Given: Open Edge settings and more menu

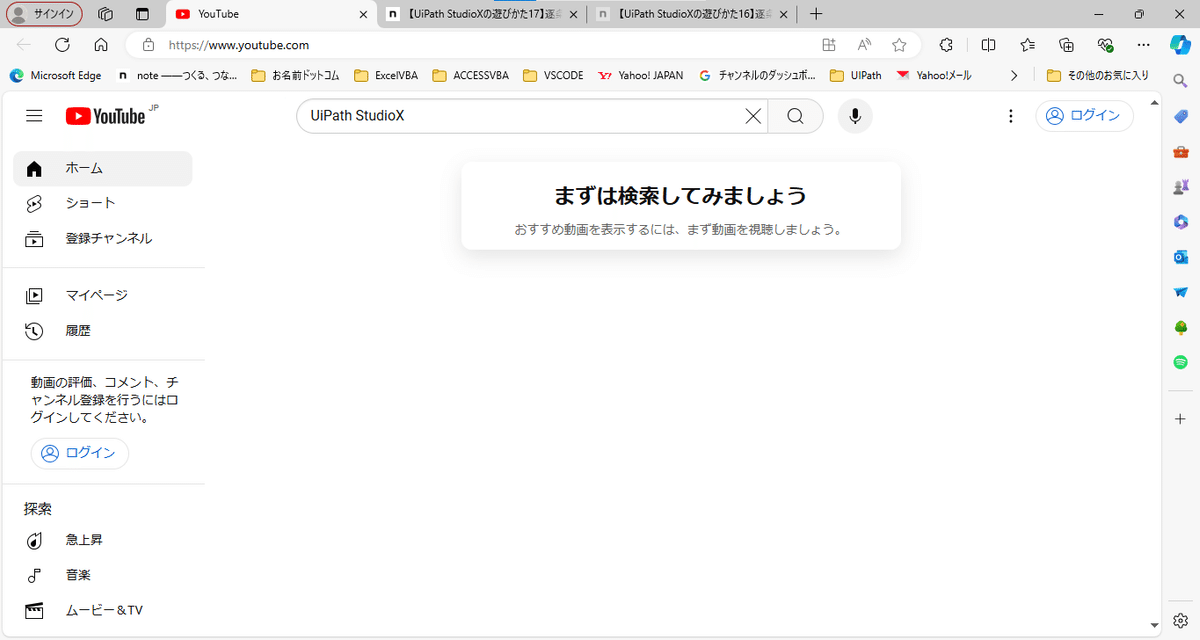Looking at the screenshot, I should tap(1144, 45).
